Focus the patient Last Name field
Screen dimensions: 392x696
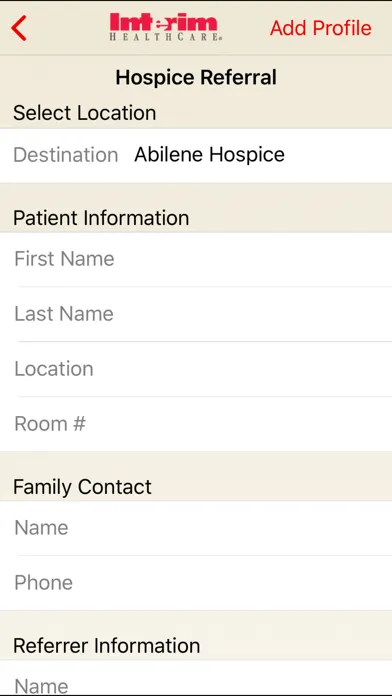click(x=196, y=314)
